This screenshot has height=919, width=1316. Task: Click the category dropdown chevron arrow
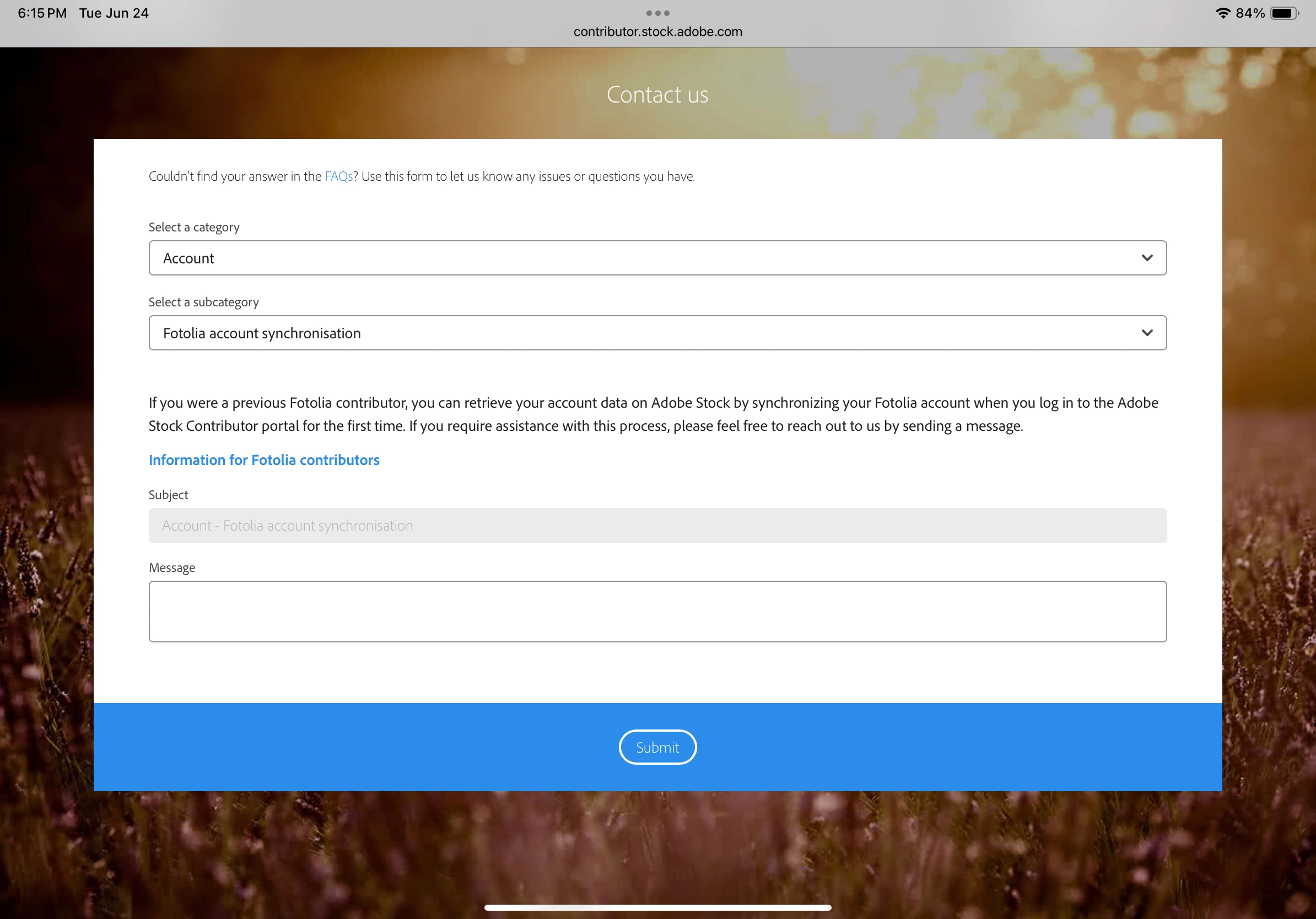coord(1146,258)
